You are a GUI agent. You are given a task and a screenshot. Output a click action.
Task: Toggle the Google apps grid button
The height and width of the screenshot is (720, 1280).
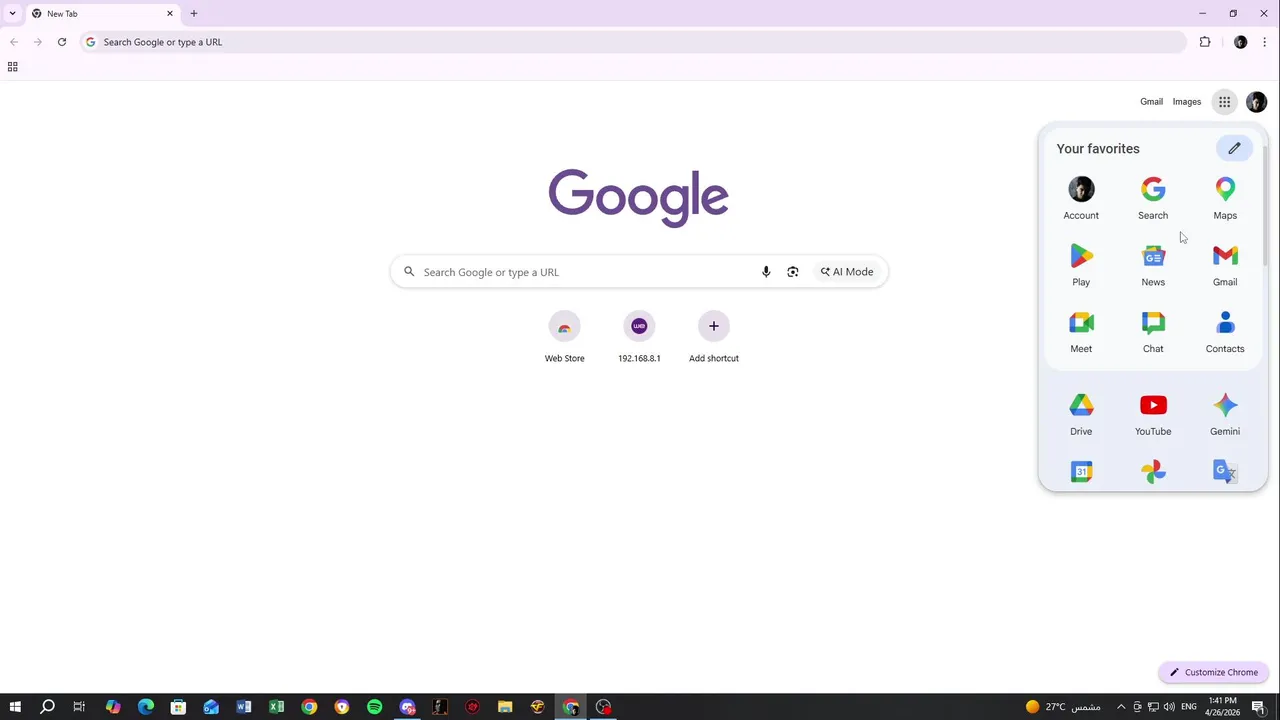(x=1224, y=101)
